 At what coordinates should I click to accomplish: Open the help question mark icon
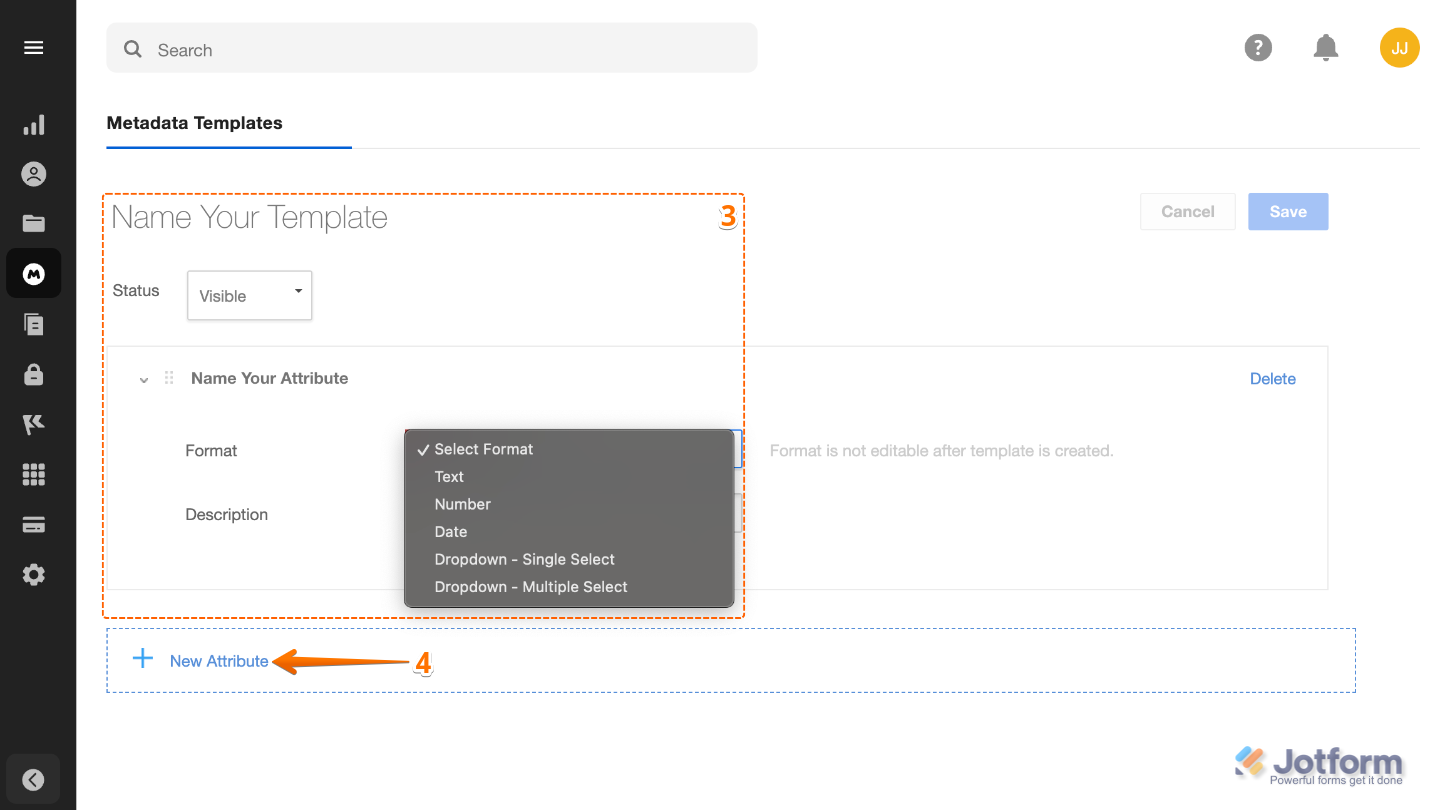pyautogui.click(x=1258, y=47)
